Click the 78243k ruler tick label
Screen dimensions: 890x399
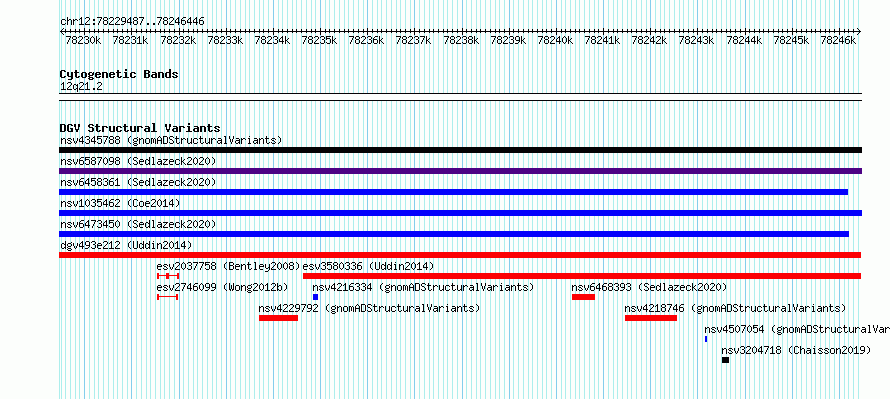click(x=697, y=40)
